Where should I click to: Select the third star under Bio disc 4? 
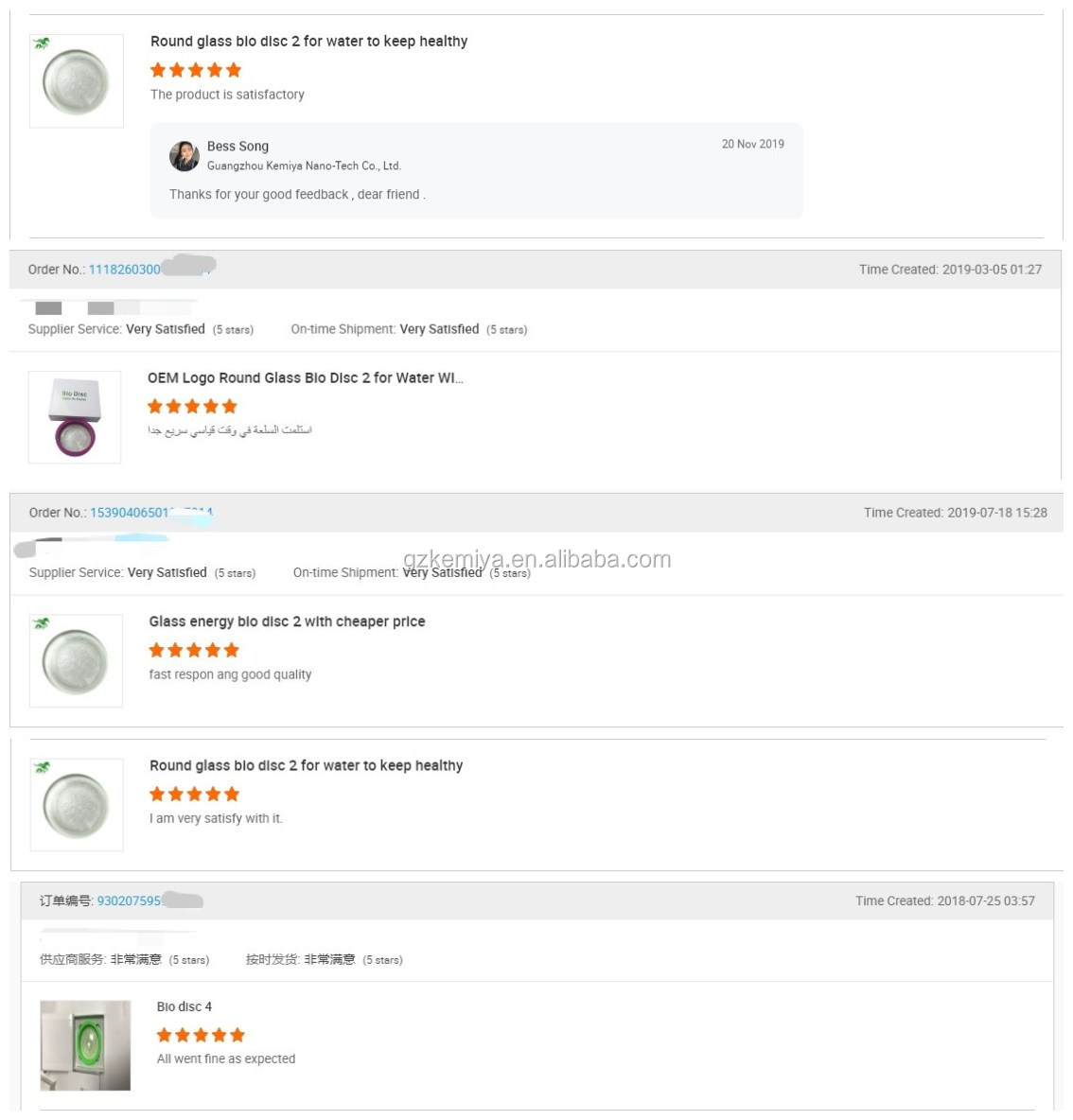pos(201,1034)
